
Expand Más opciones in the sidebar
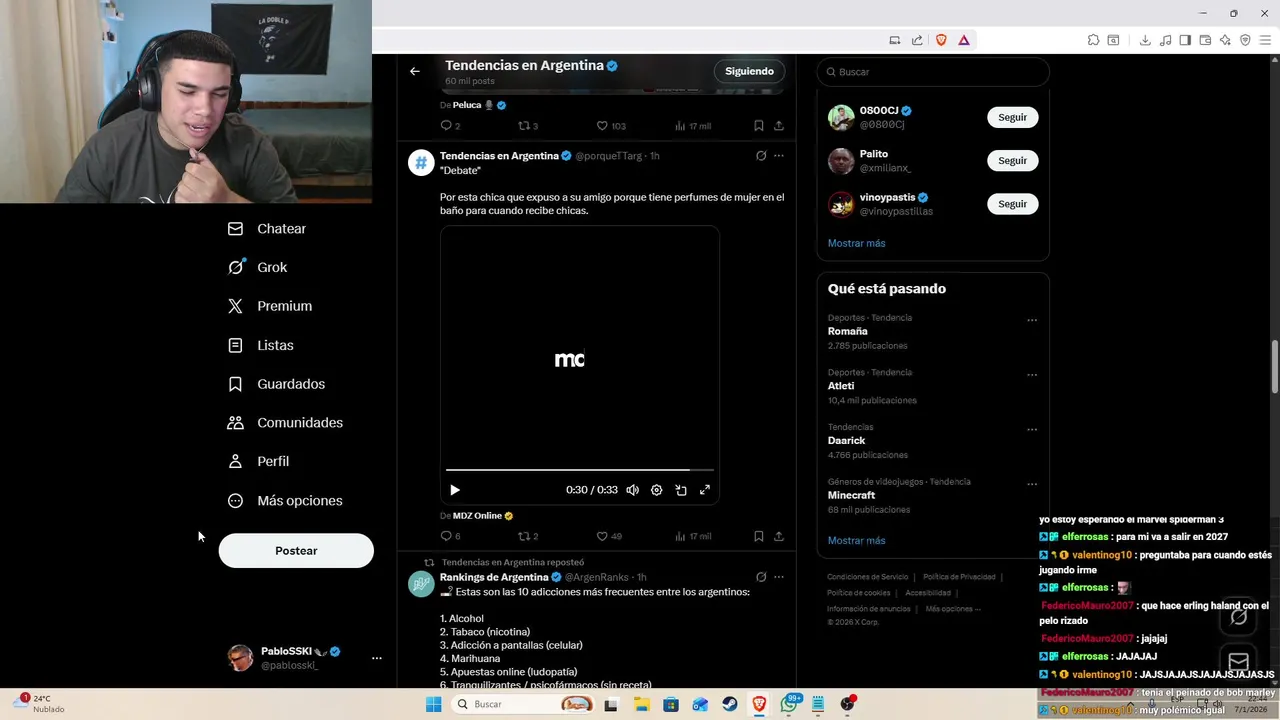(285, 501)
